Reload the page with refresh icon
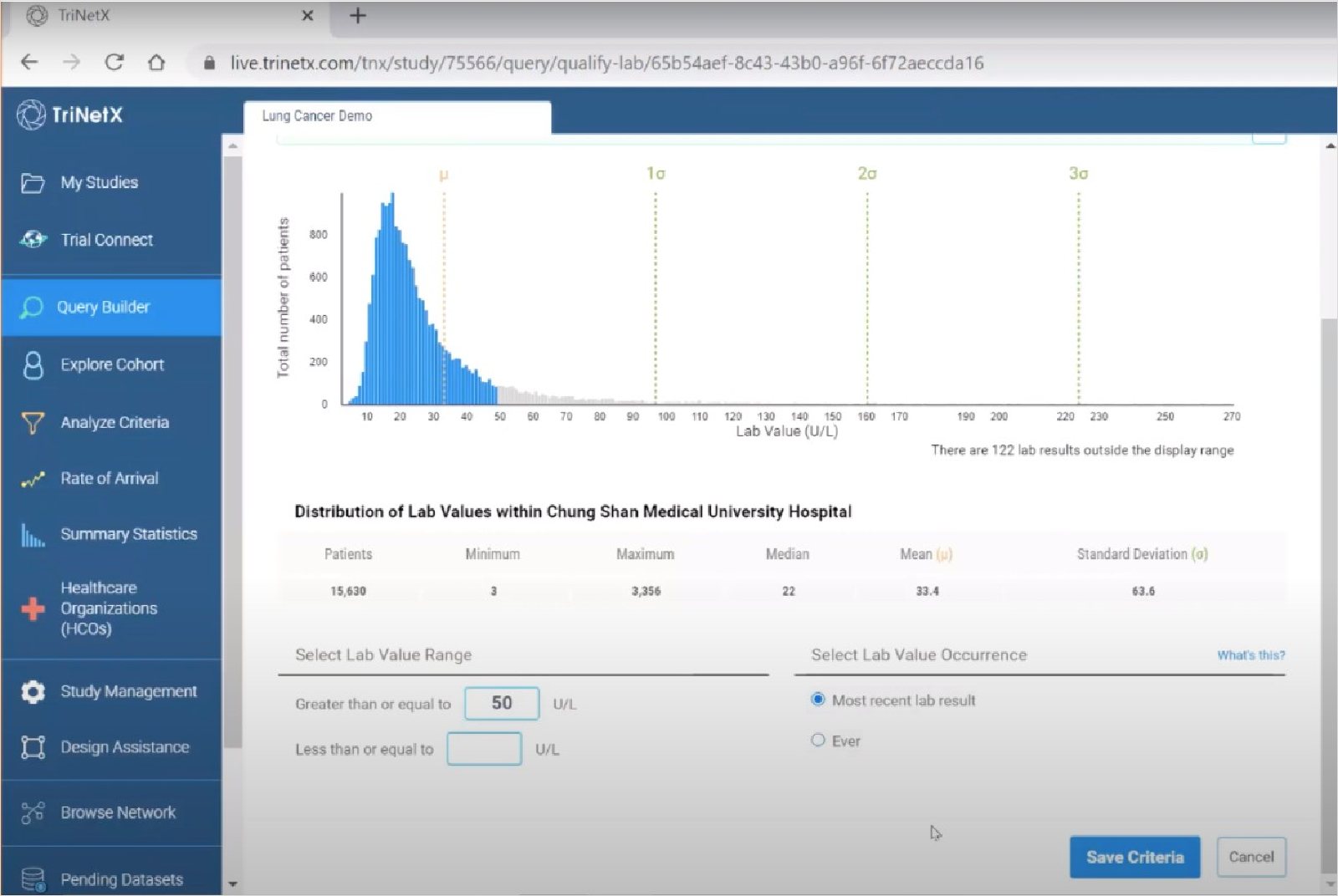Screen dimensions: 1338x896 coord(115,62)
